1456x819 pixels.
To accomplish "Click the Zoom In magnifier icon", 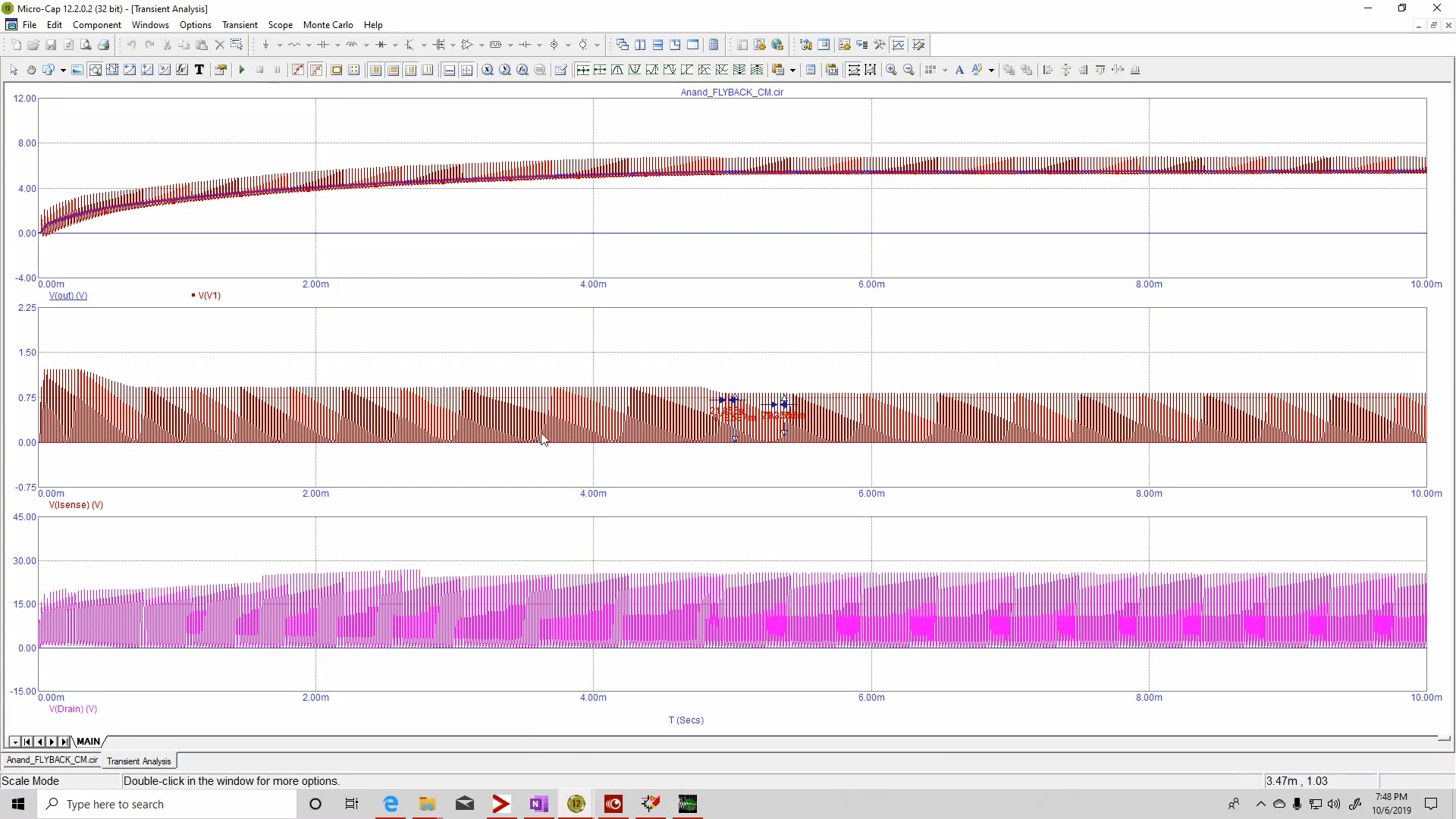I will pos(891,70).
